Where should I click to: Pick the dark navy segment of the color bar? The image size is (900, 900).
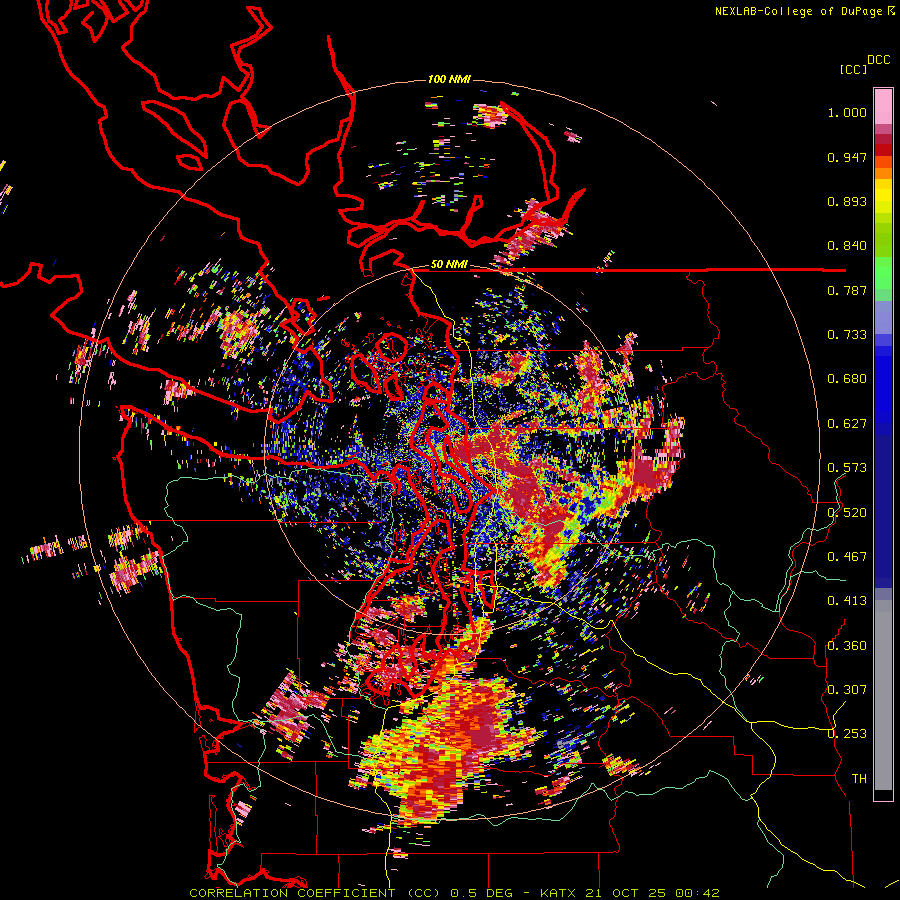pyautogui.click(x=883, y=505)
